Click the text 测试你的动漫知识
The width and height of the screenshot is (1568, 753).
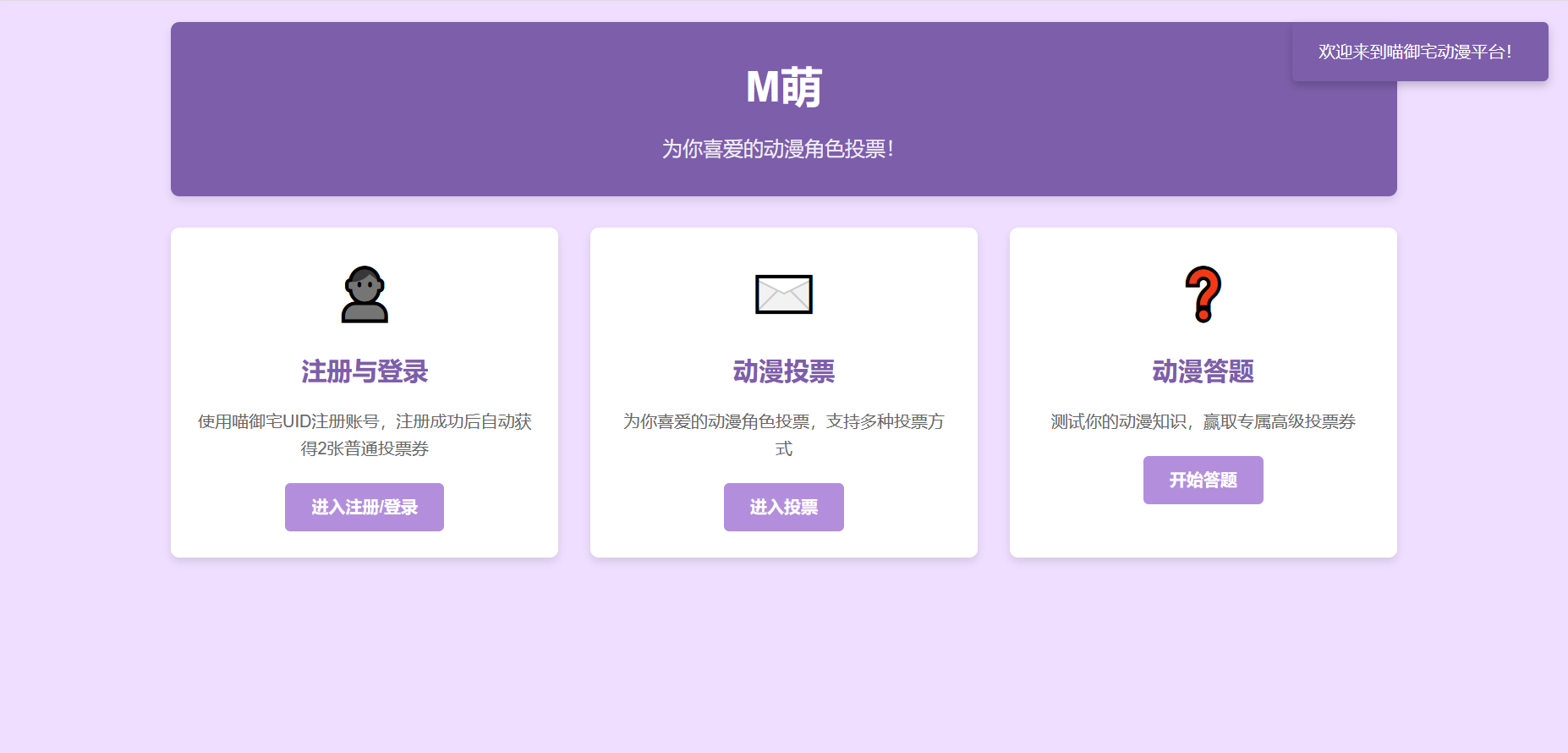[1118, 421]
